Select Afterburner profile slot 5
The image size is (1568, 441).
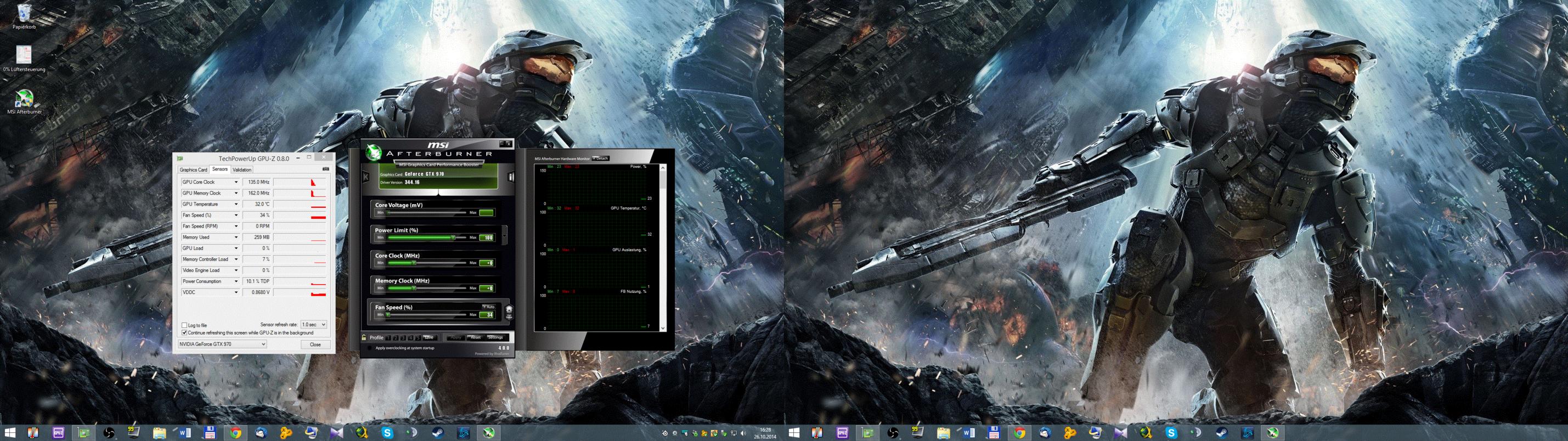418,337
